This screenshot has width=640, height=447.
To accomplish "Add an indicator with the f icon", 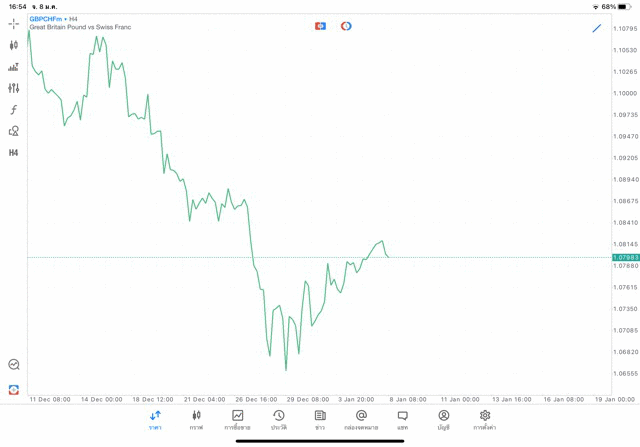I will [13, 110].
